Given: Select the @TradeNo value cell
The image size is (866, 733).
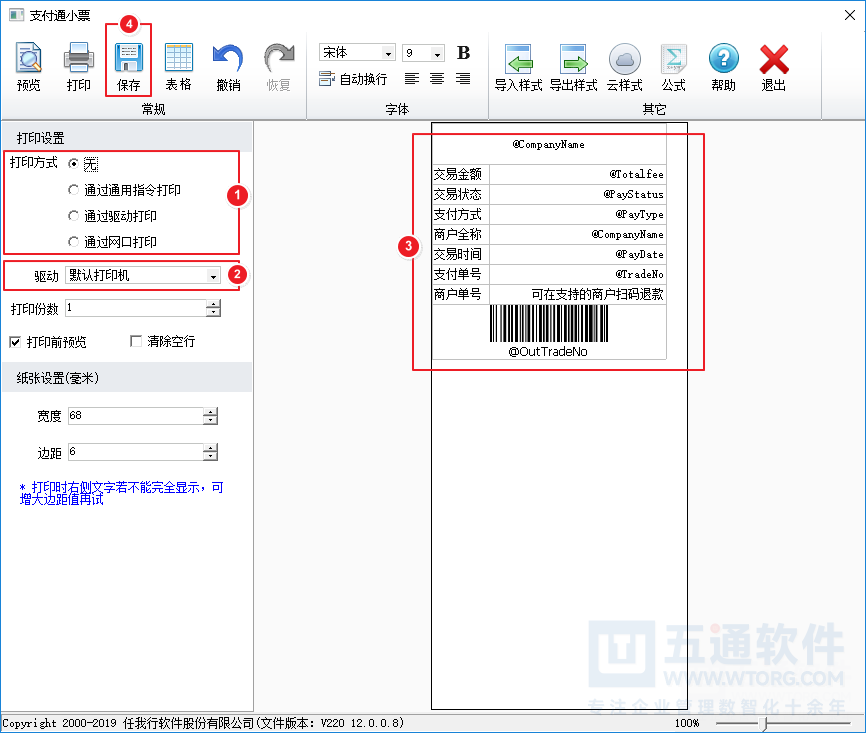Looking at the screenshot, I should coord(578,274).
